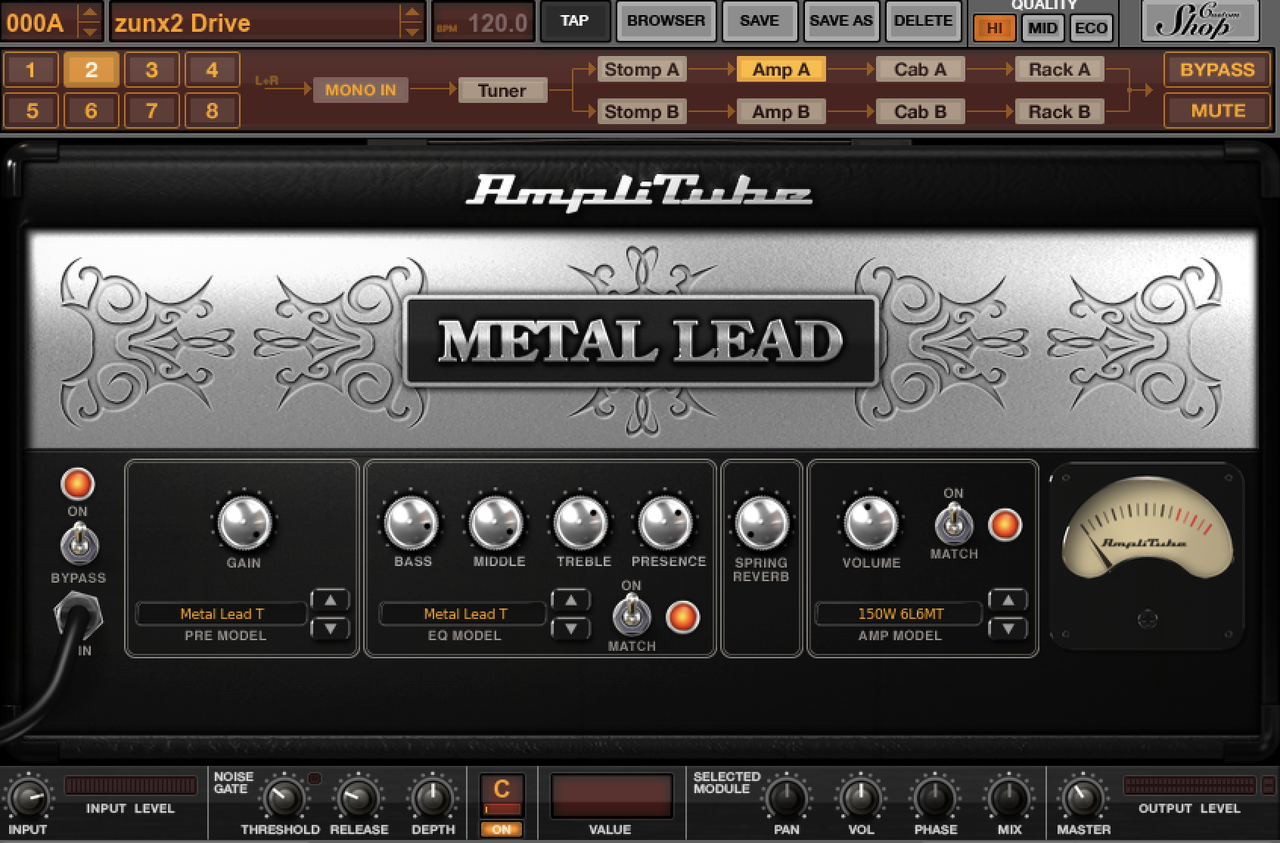Click the Pre Model field Metal Lead T
The width and height of the screenshot is (1280, 843).
(221, 614)
